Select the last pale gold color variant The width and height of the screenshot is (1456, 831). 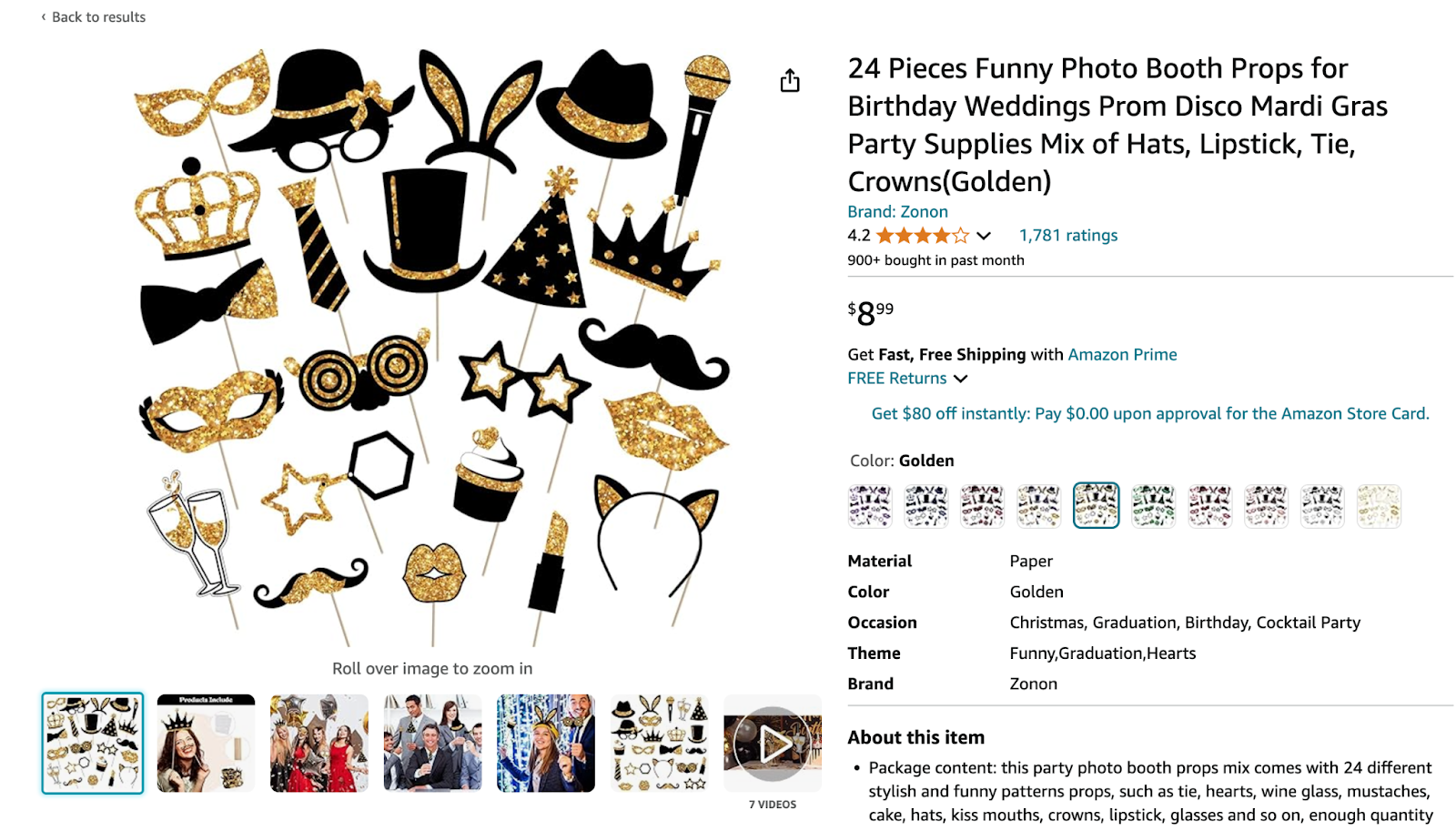tap(1379, 506)
